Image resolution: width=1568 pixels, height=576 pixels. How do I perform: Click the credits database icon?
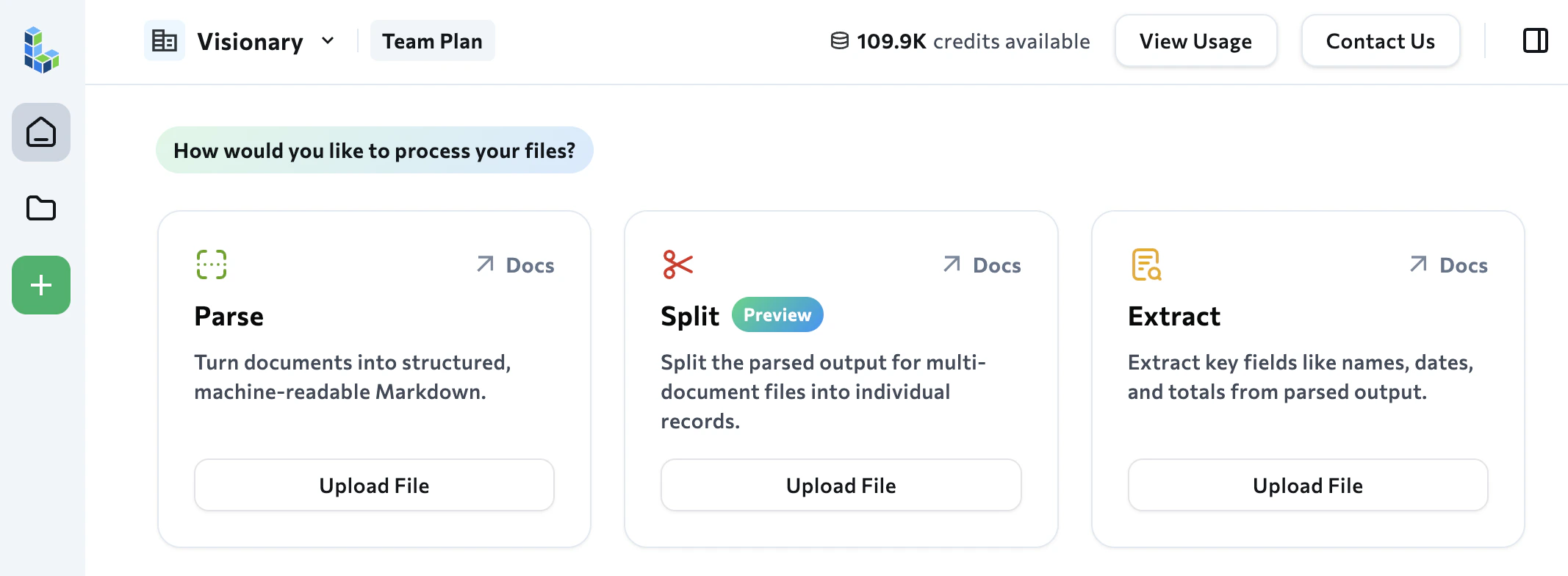pyautogui.click(x=839, y=41)
